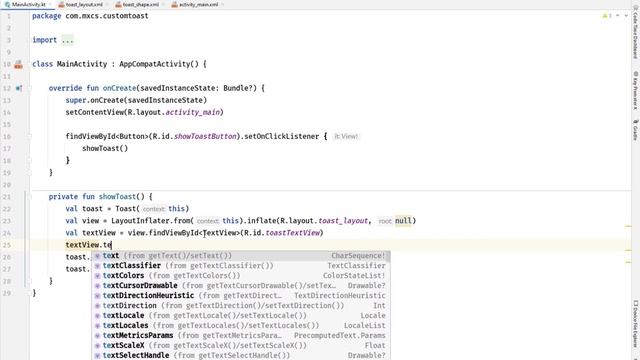Switch to the MainActivity.kt editor tab
Image resolution: width=640 pixels, height=360 pixels.
point(26,4)
